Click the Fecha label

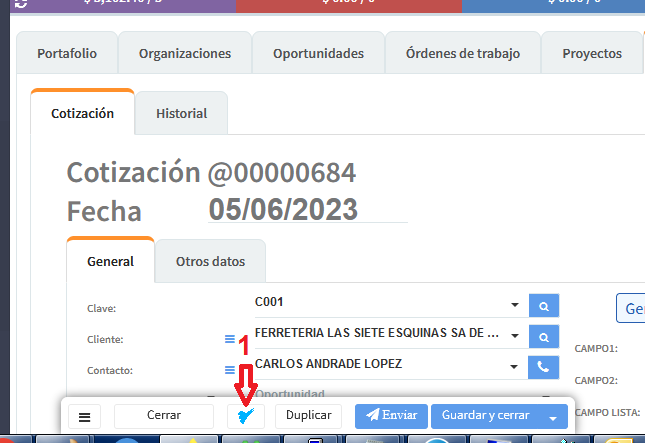click(x=104, y=211)
